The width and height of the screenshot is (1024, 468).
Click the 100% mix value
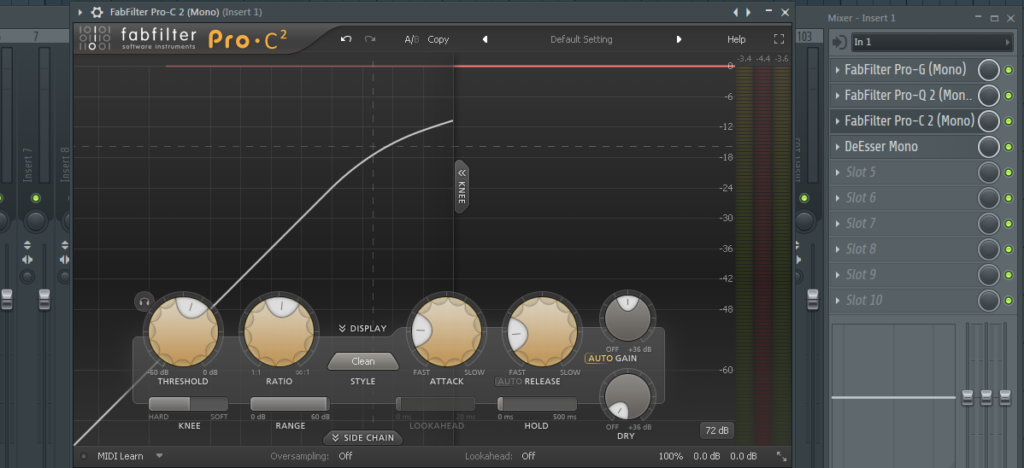point(671,456)
